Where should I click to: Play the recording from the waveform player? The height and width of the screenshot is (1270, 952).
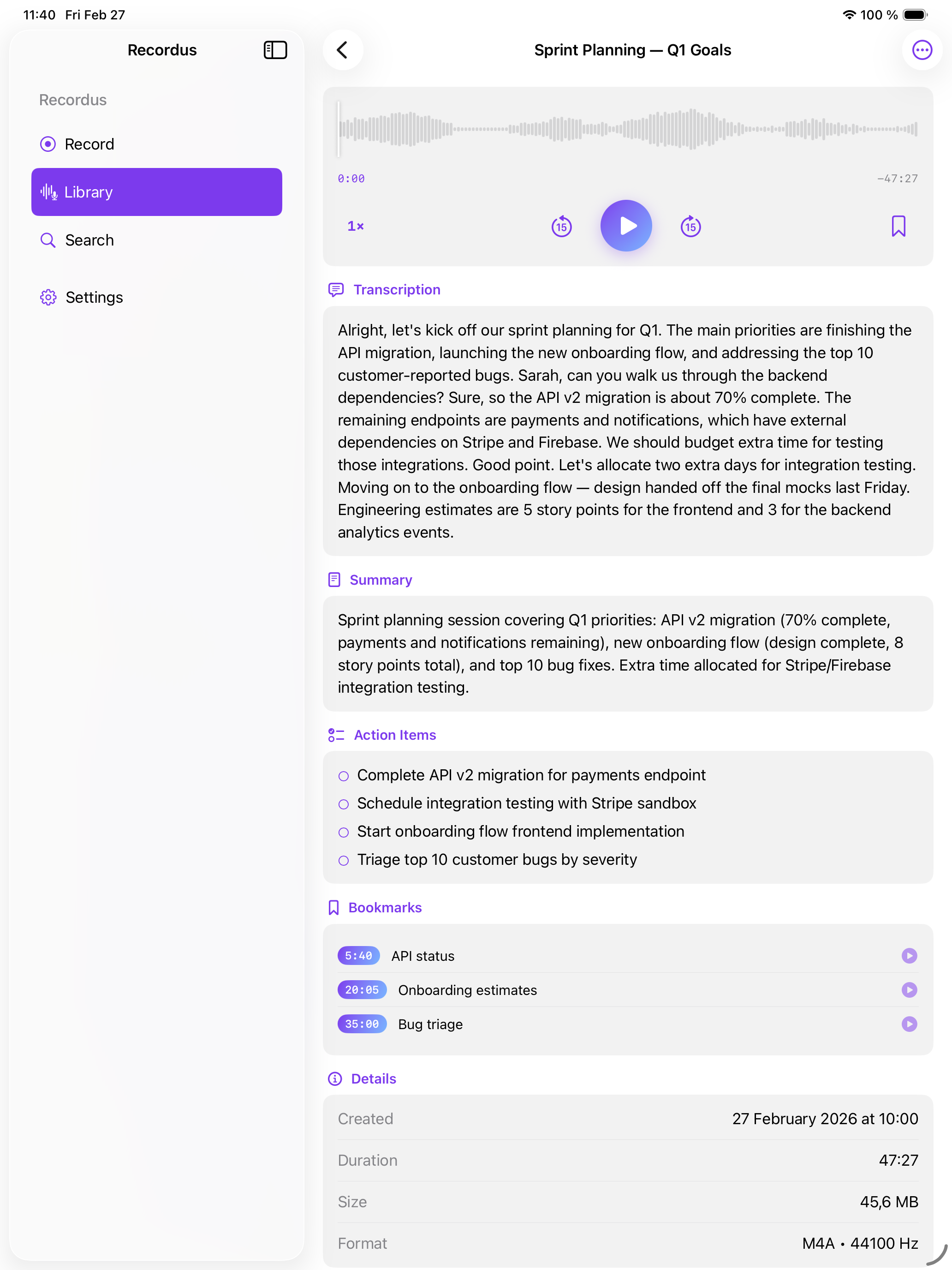pos(625,226)
